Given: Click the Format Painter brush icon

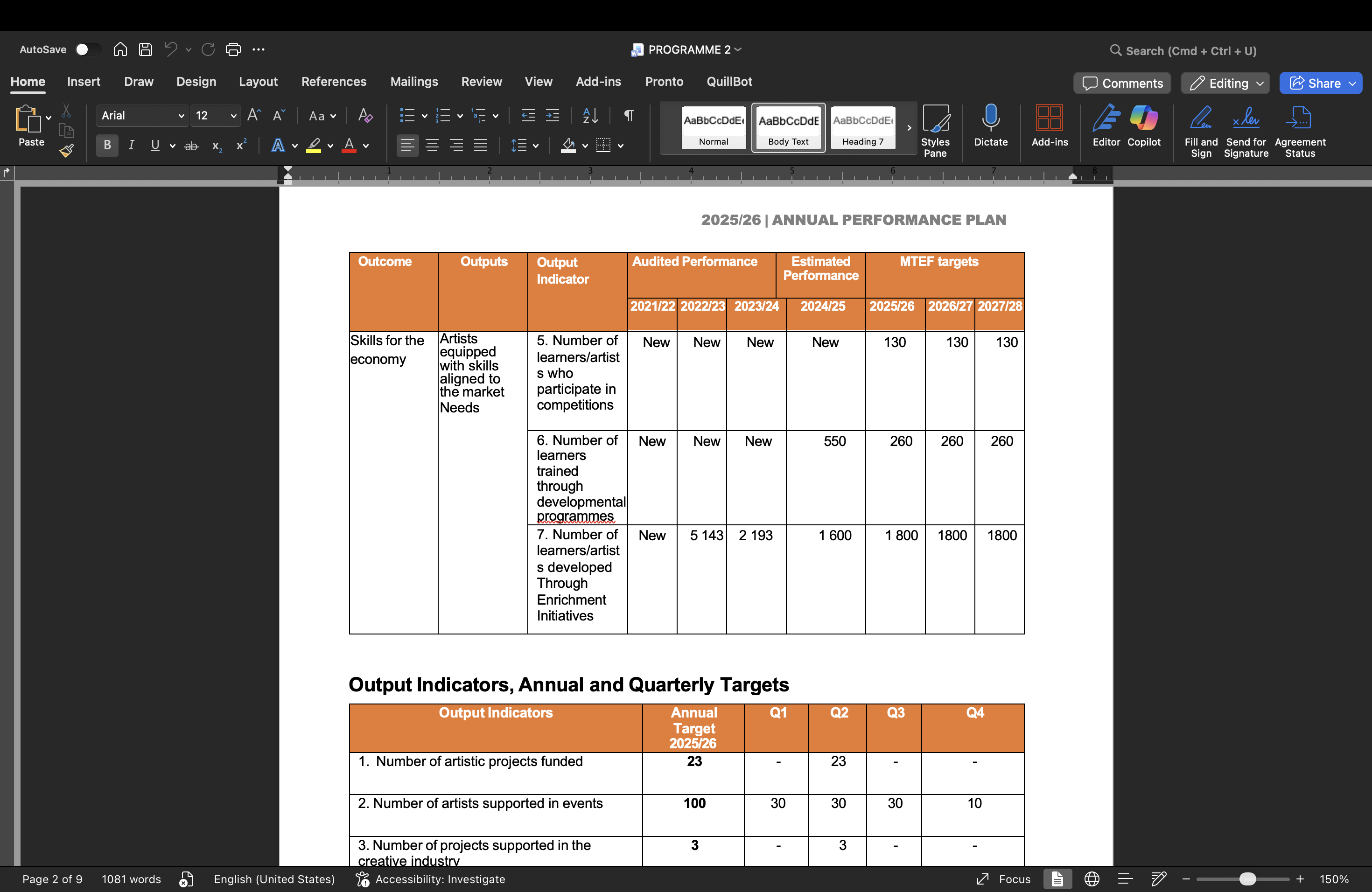Looking at the screenshot, I should [66, 151].
